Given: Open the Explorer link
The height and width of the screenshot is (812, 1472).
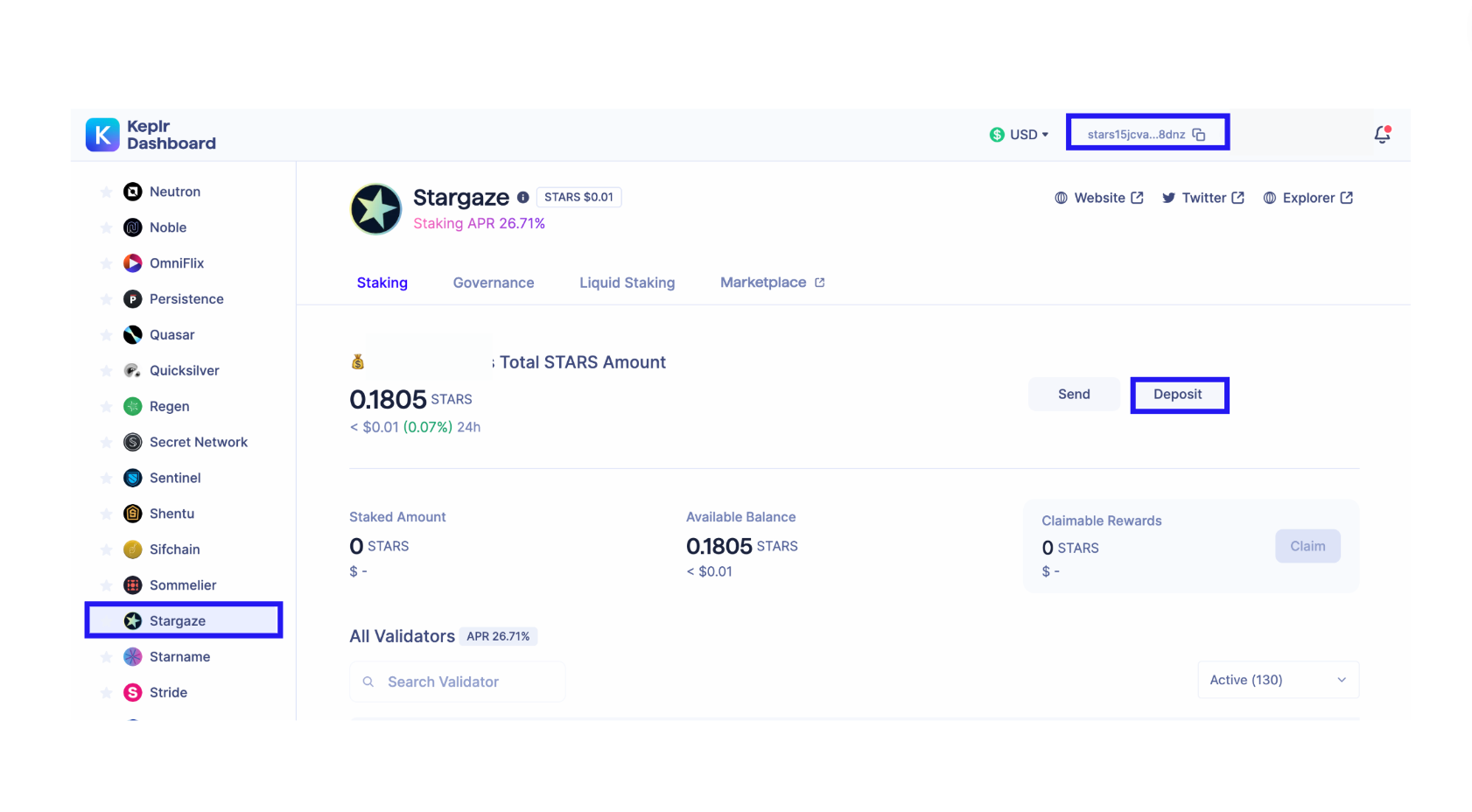Looking at the screenshot, I should coord(1308,198).
